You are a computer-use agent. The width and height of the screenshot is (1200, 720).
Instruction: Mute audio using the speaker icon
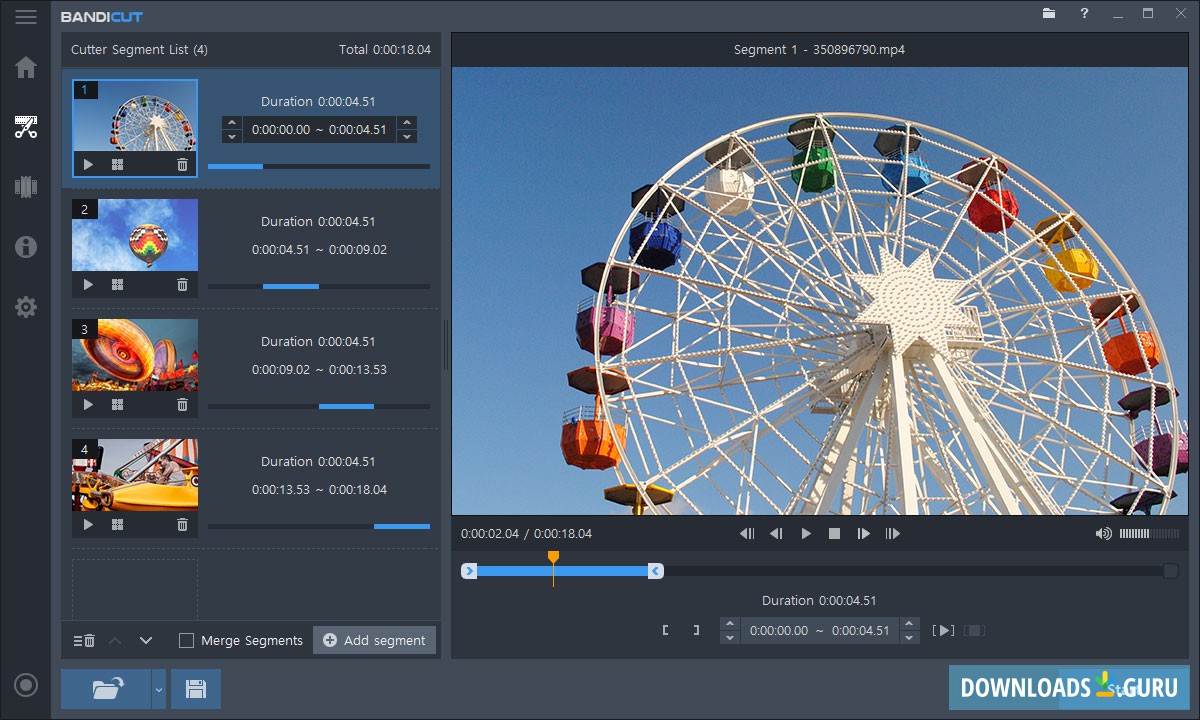tap(1103, 534)
